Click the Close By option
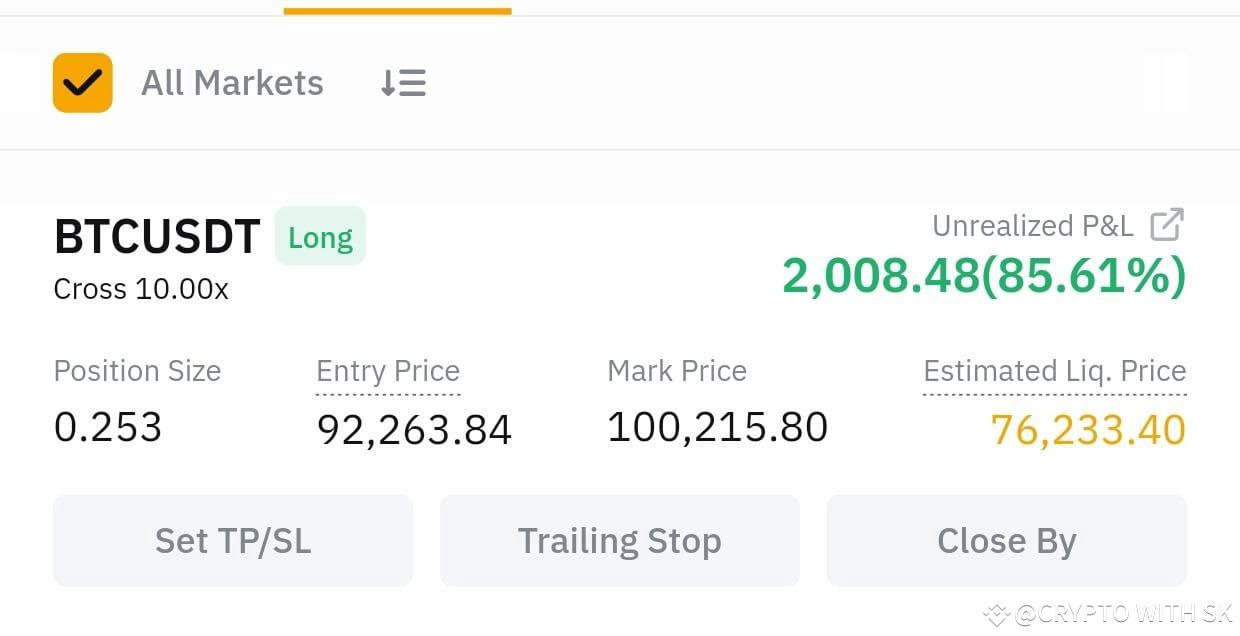Screen dimensions: 1240x636 point(1006,540)
